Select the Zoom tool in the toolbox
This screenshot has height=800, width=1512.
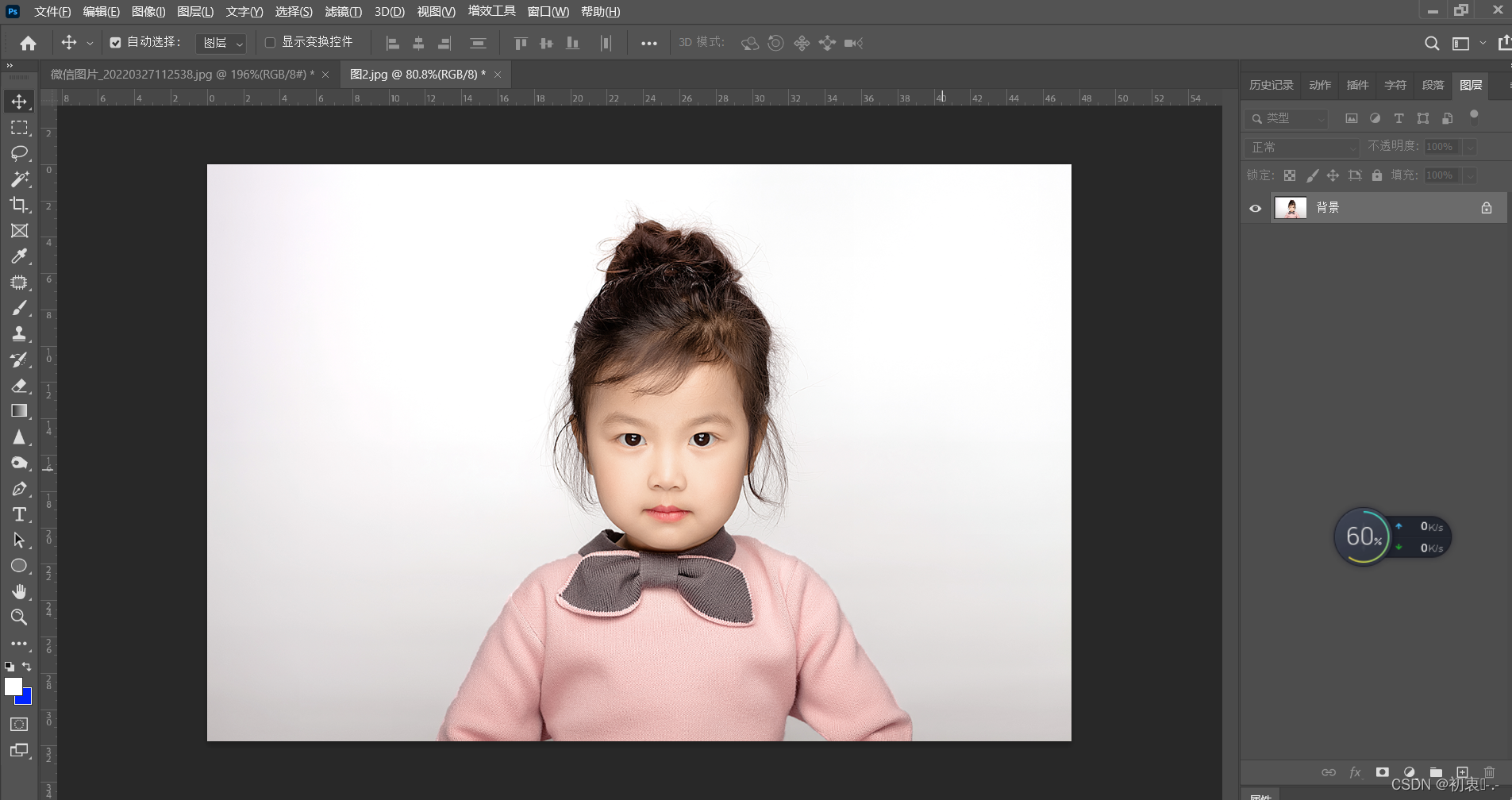19,617
